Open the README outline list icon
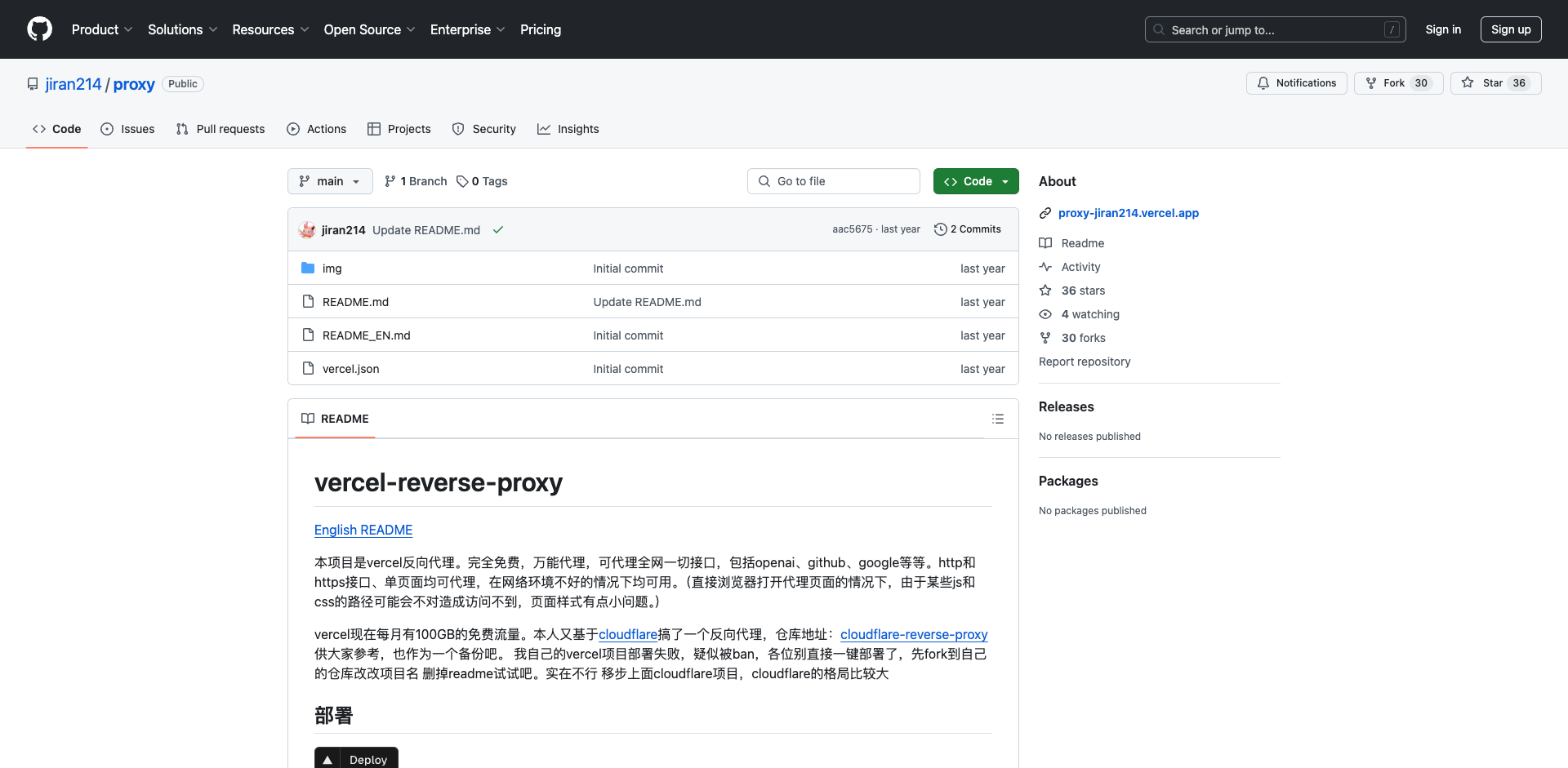The image size is (1568, 768). click(x=998, y=419)
